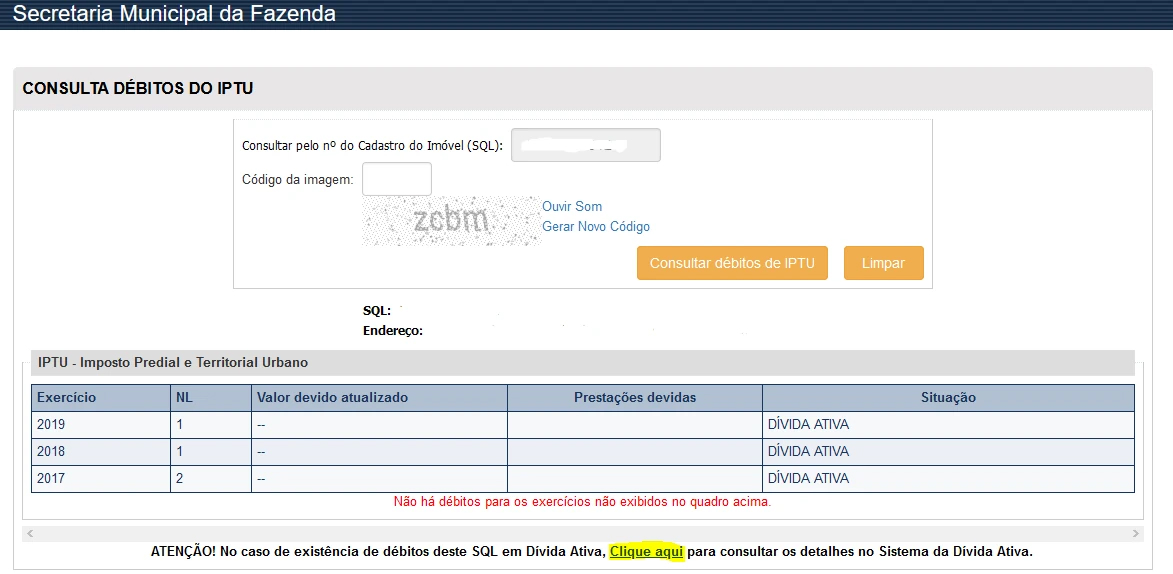The width and height of the screenshot is (1173, 574).
Task: Click the horizontal scrollbar left arrow
Action: [30, 534]
